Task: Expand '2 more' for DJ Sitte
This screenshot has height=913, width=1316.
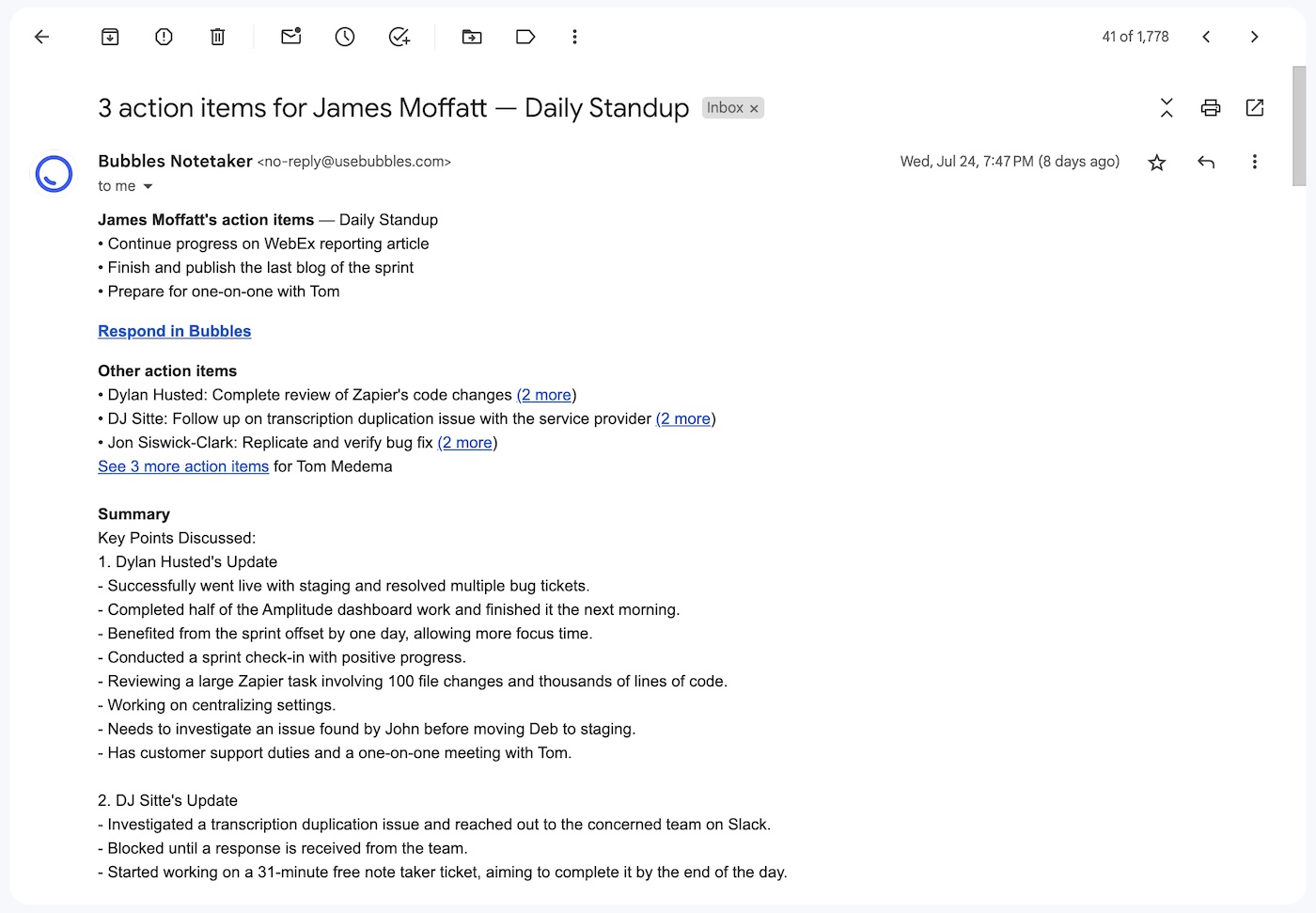Action: pyautogui.click(x=683, y=418)
